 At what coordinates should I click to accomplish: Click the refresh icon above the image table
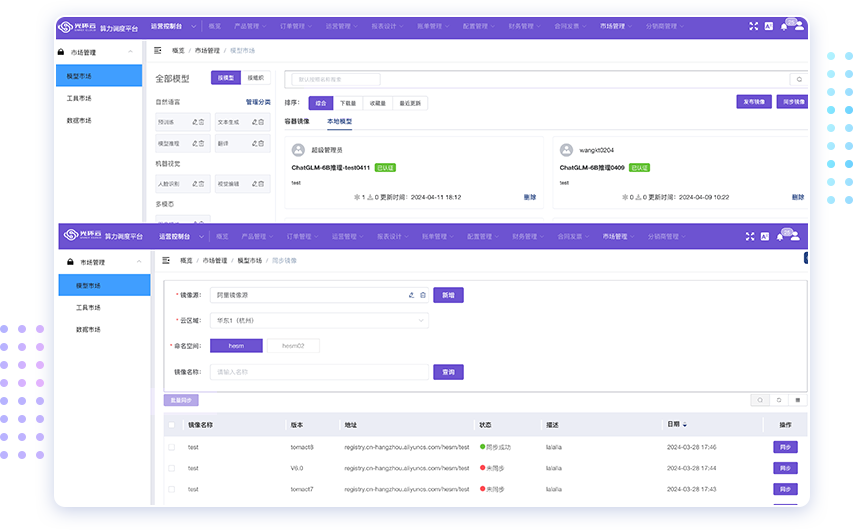point(778,400)
